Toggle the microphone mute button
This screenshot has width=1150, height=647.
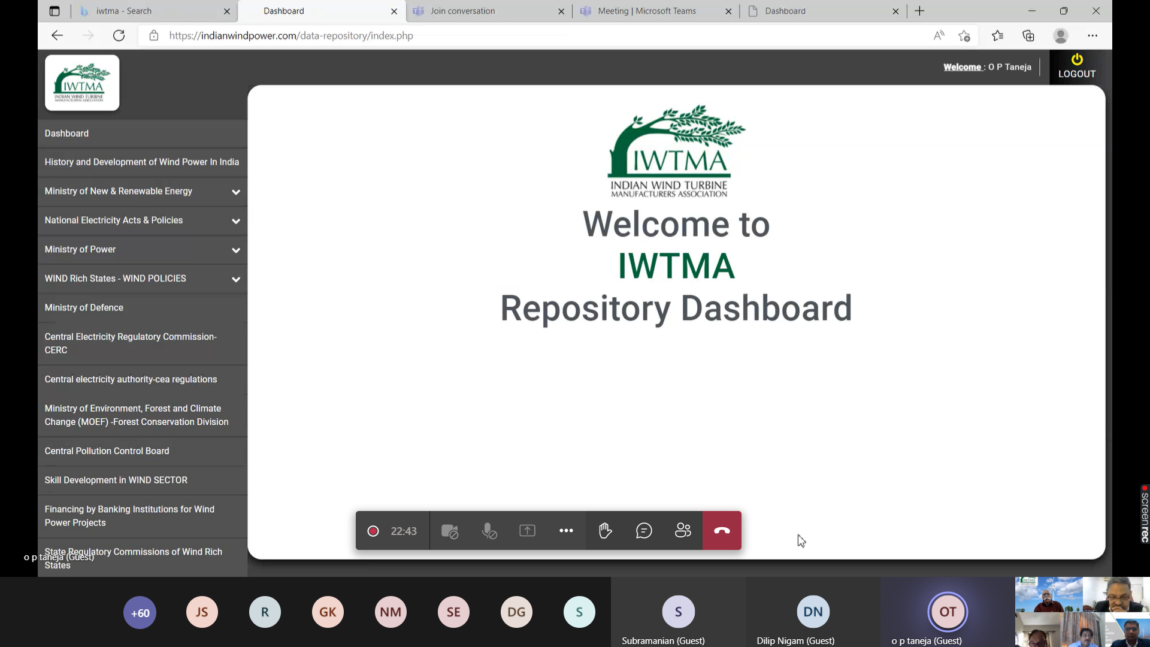click(x=489, y=531)
